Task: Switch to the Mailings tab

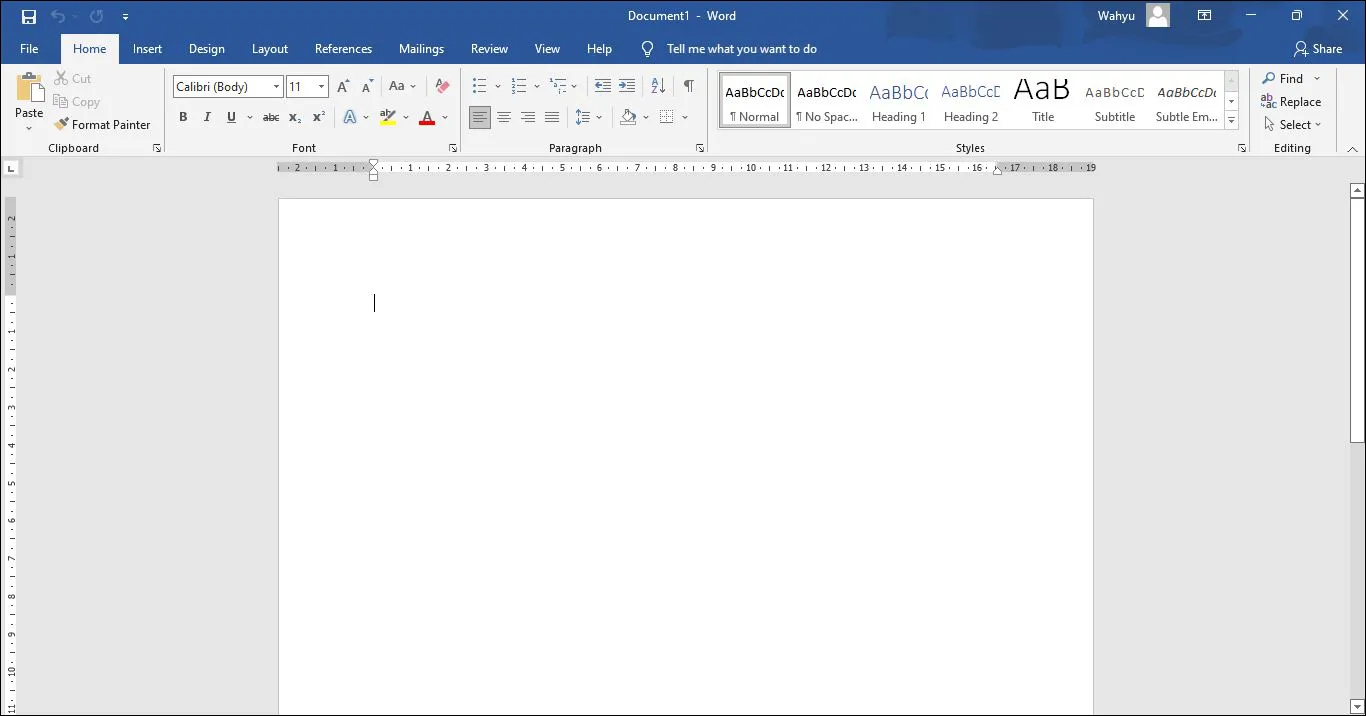Action: click(x=421, y=48)
